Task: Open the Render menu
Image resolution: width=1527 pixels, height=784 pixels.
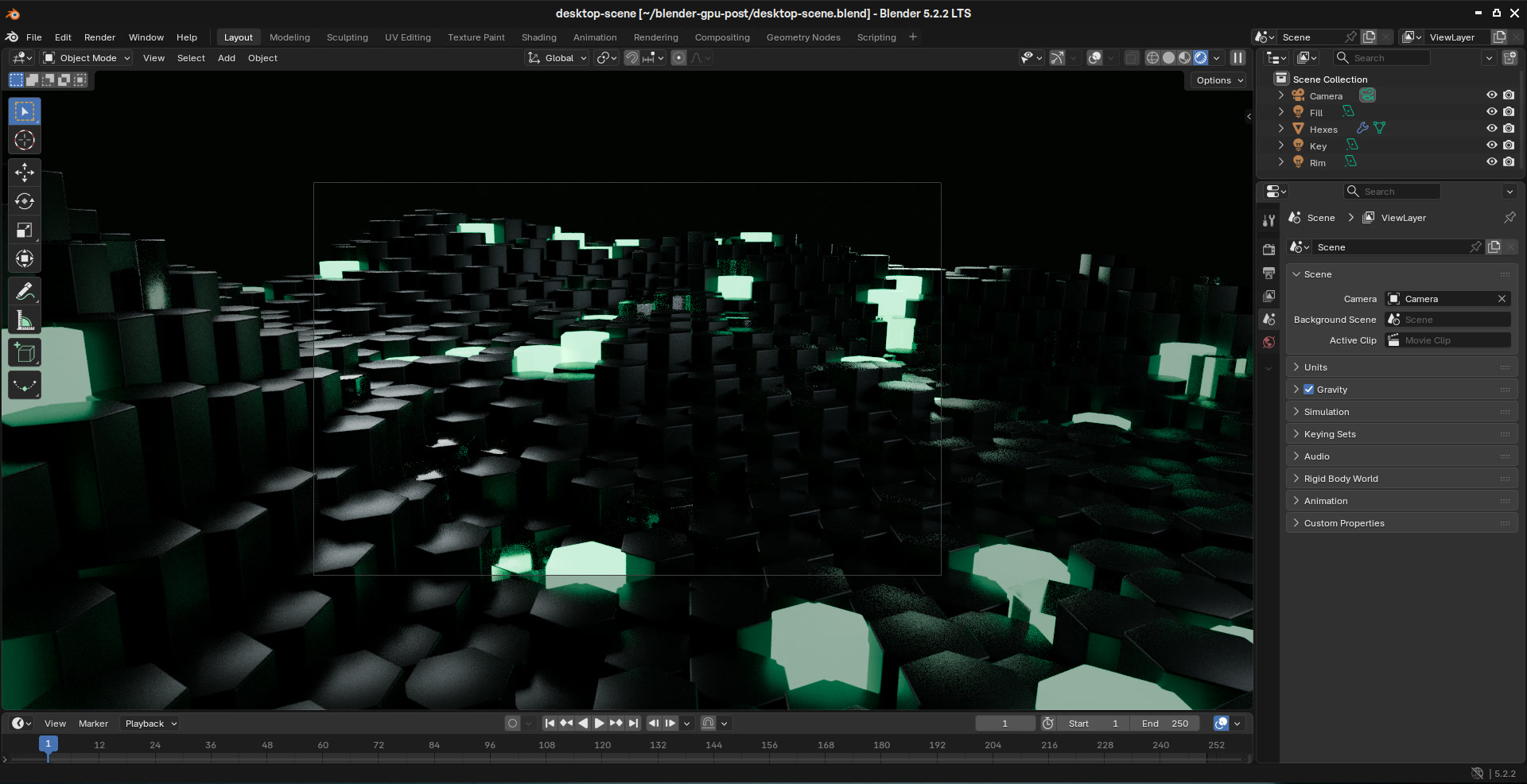Action: [x=99, y=37]
